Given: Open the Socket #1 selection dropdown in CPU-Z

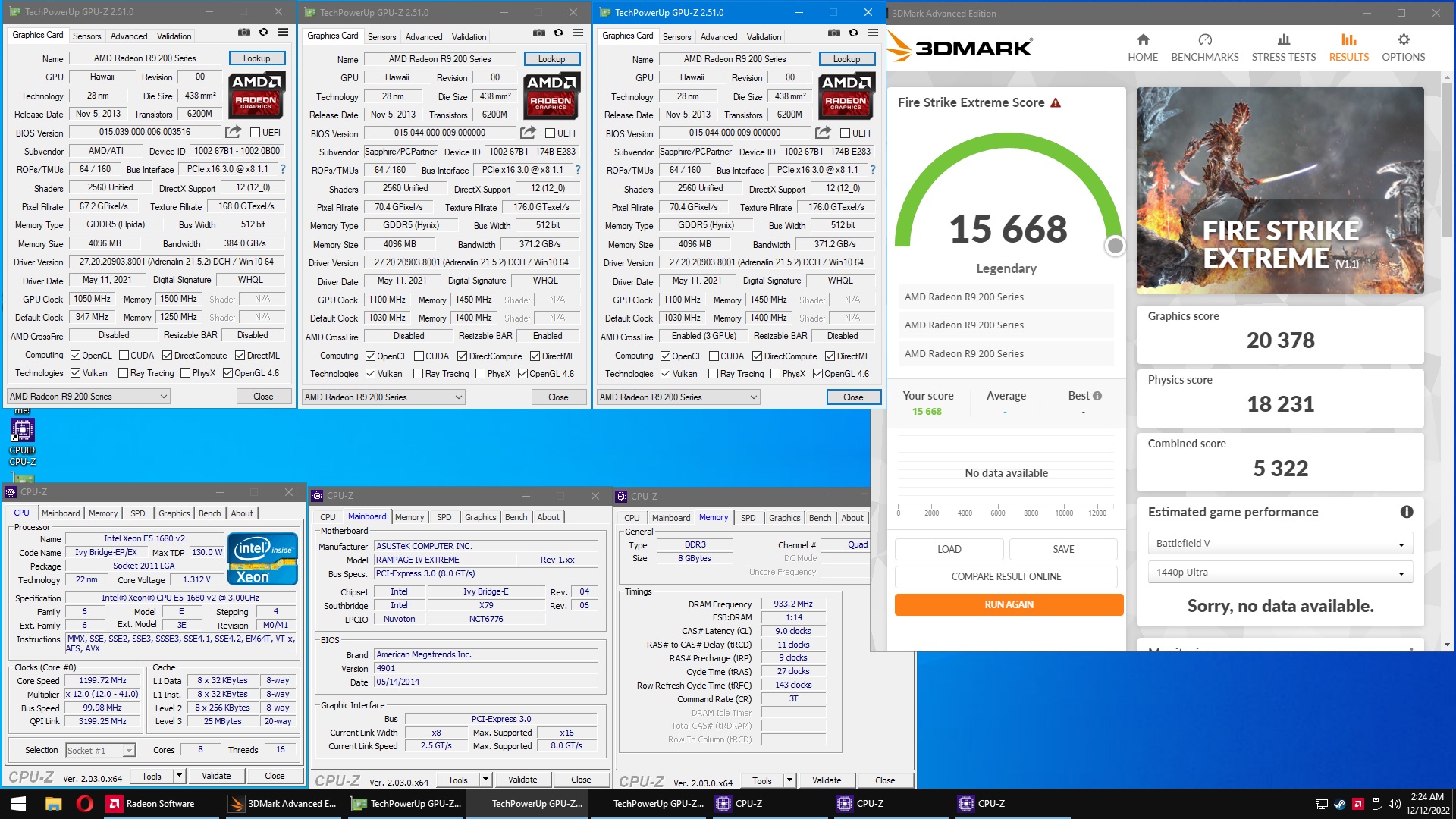Looking at the screenshot, I should (100, 750).
